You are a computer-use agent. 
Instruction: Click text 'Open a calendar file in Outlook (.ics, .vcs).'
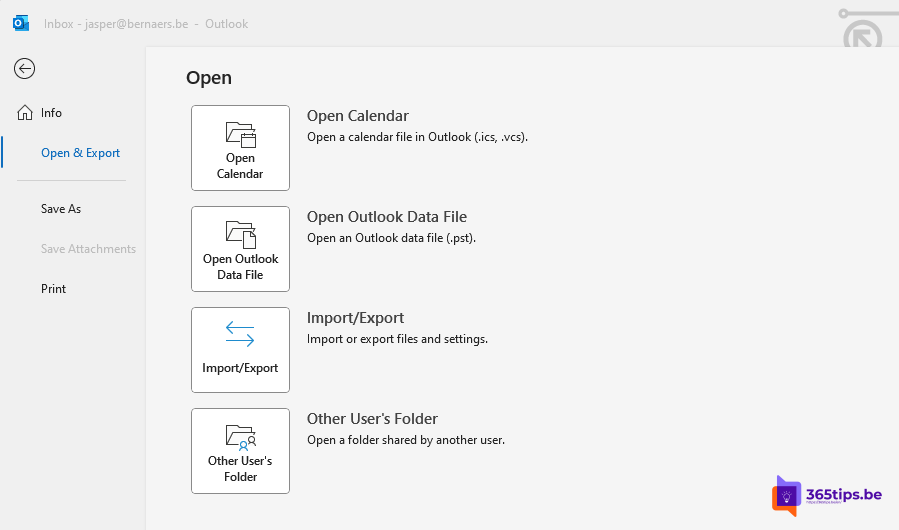pos(417,137)
